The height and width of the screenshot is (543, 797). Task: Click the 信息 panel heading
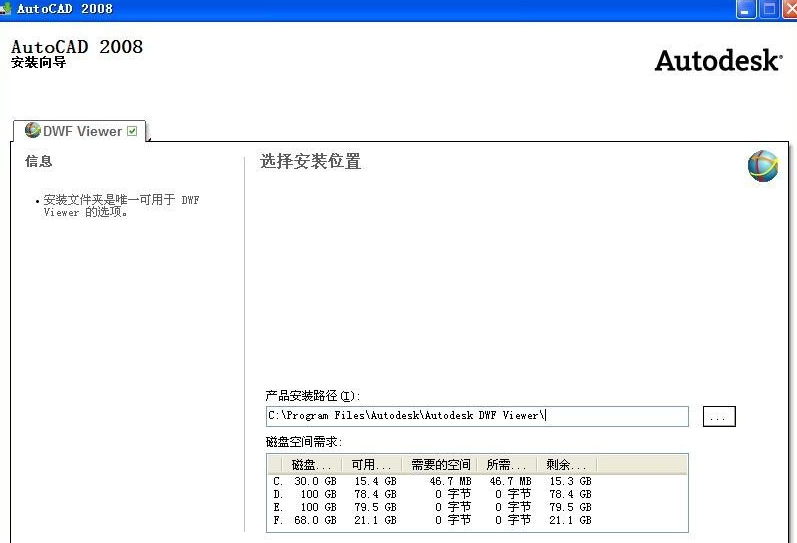(x=39, y=162)
